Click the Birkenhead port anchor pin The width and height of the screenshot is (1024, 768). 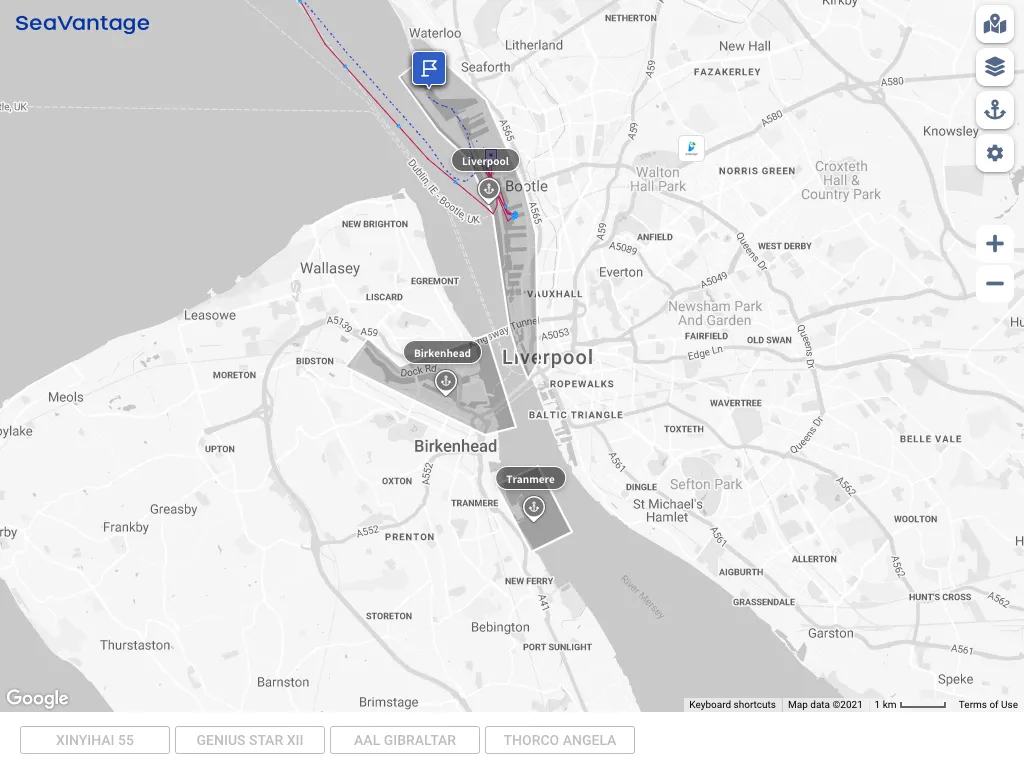(445, 381)
